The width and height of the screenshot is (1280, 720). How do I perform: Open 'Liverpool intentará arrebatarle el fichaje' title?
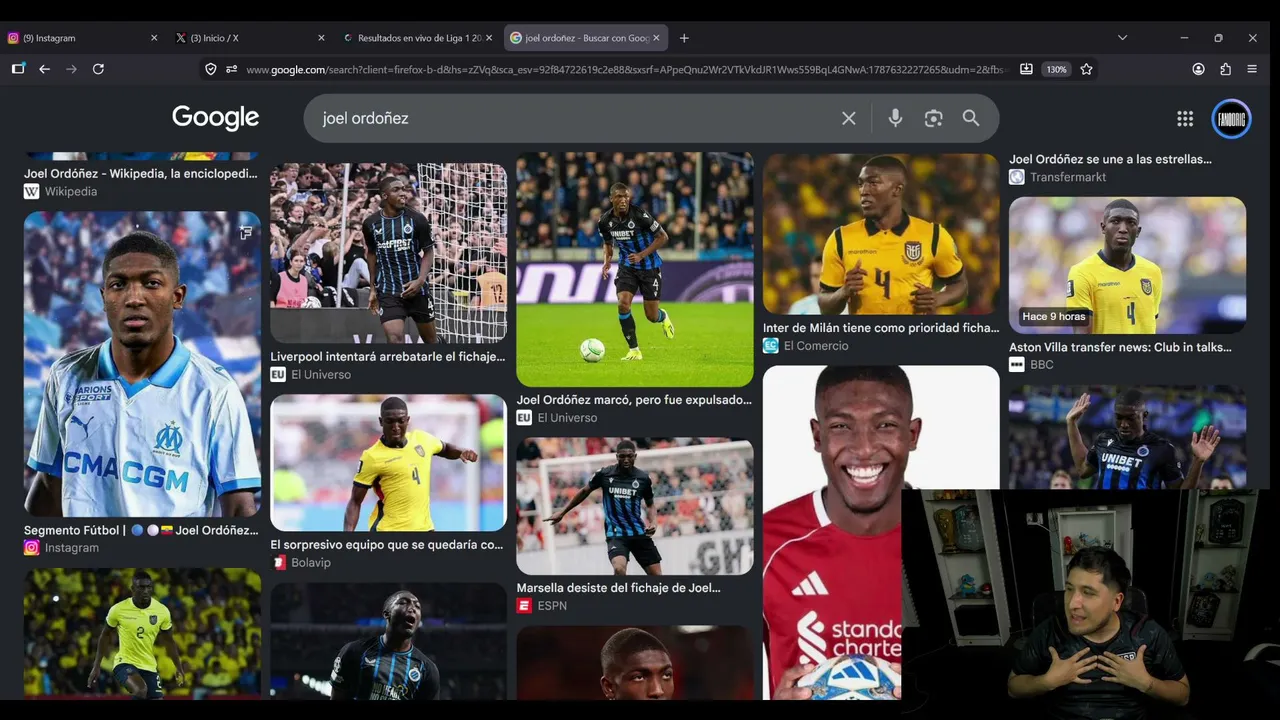click(x=388, y=356)
